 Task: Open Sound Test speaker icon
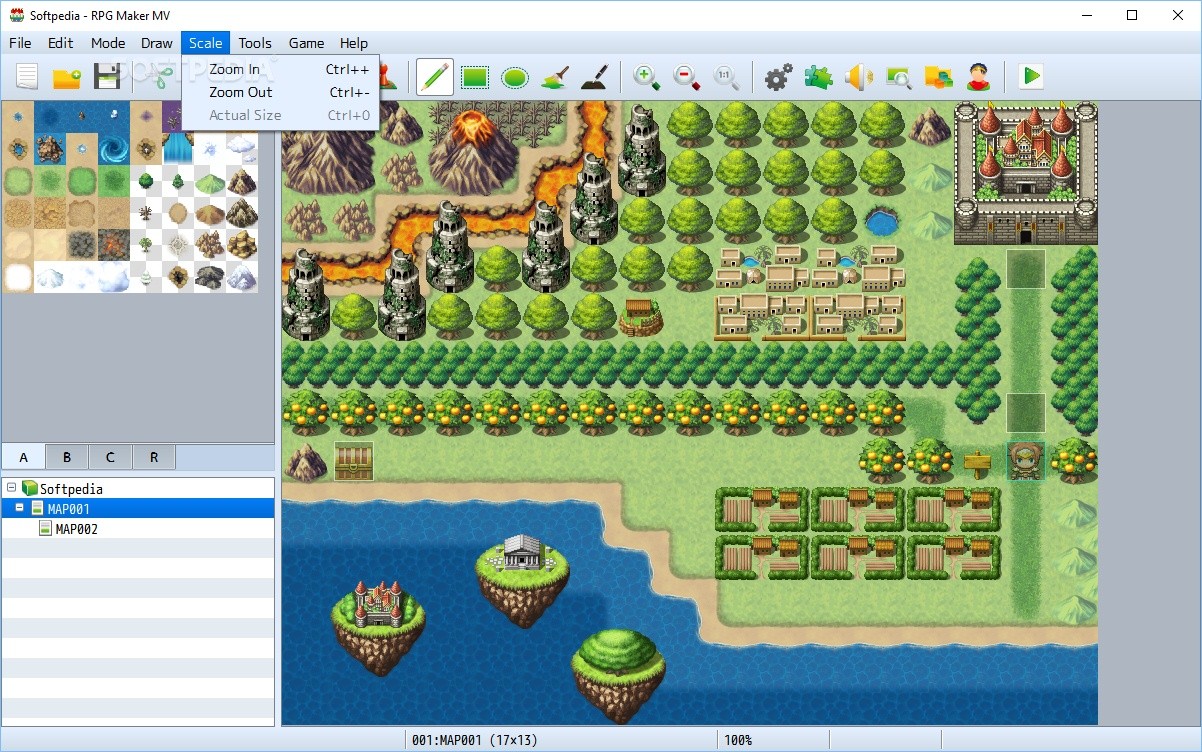click(858, 77)
